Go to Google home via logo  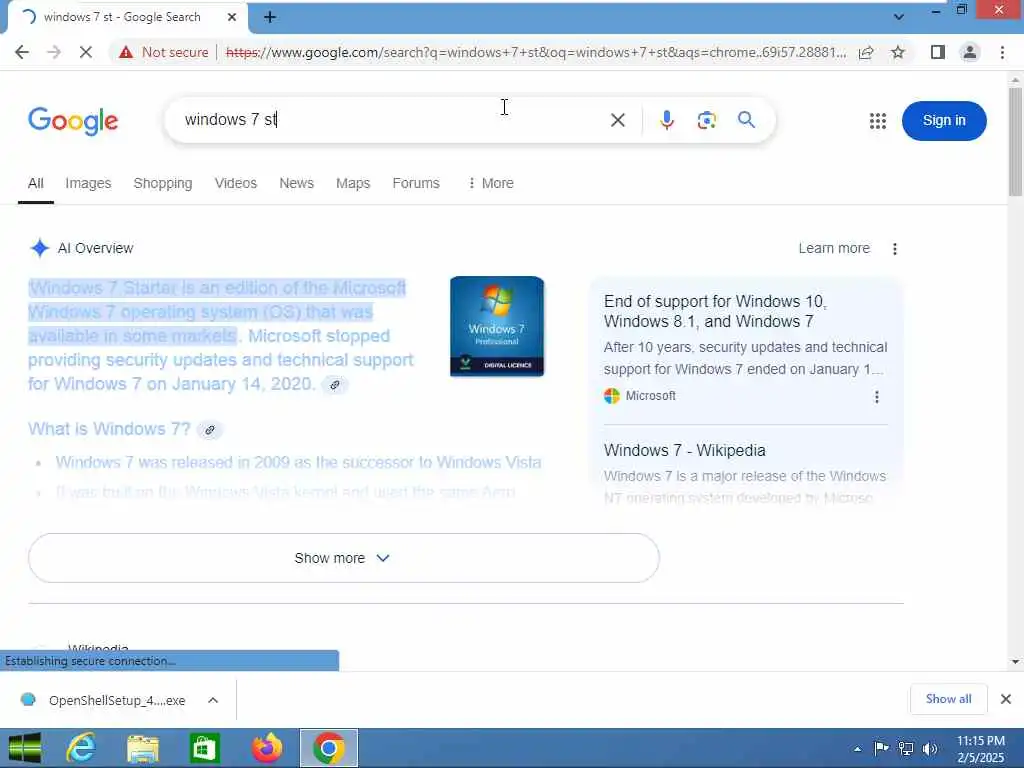pos(73,121)
